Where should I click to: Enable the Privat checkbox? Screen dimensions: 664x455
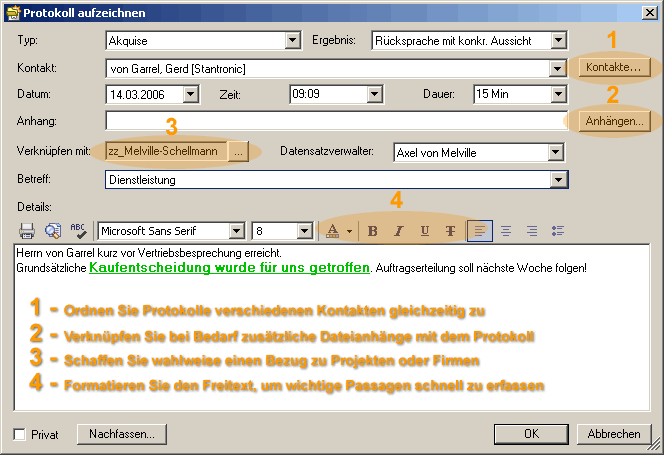point(21,435)
